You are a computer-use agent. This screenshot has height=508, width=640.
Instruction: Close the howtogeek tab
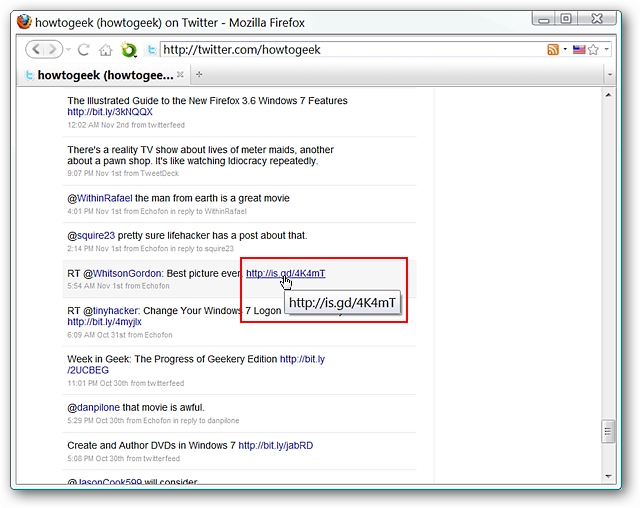[x=180, y=74]
